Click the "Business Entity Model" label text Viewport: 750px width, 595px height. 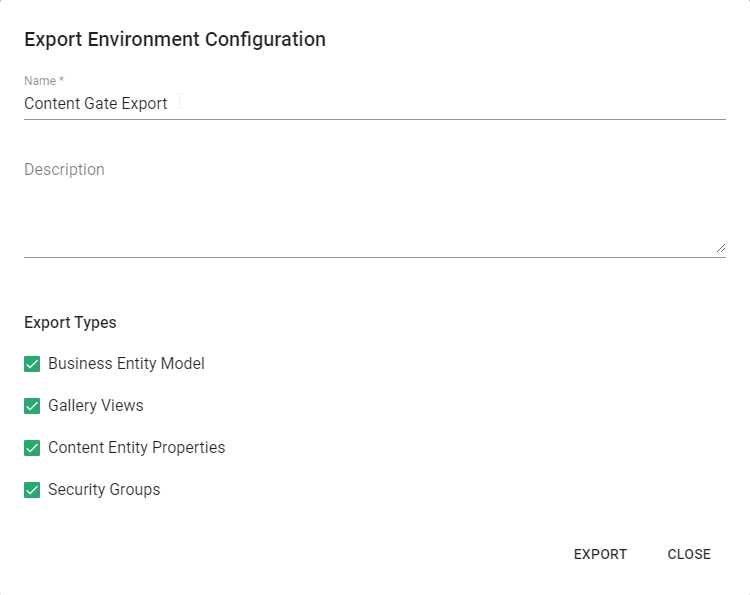click(126, 364)
